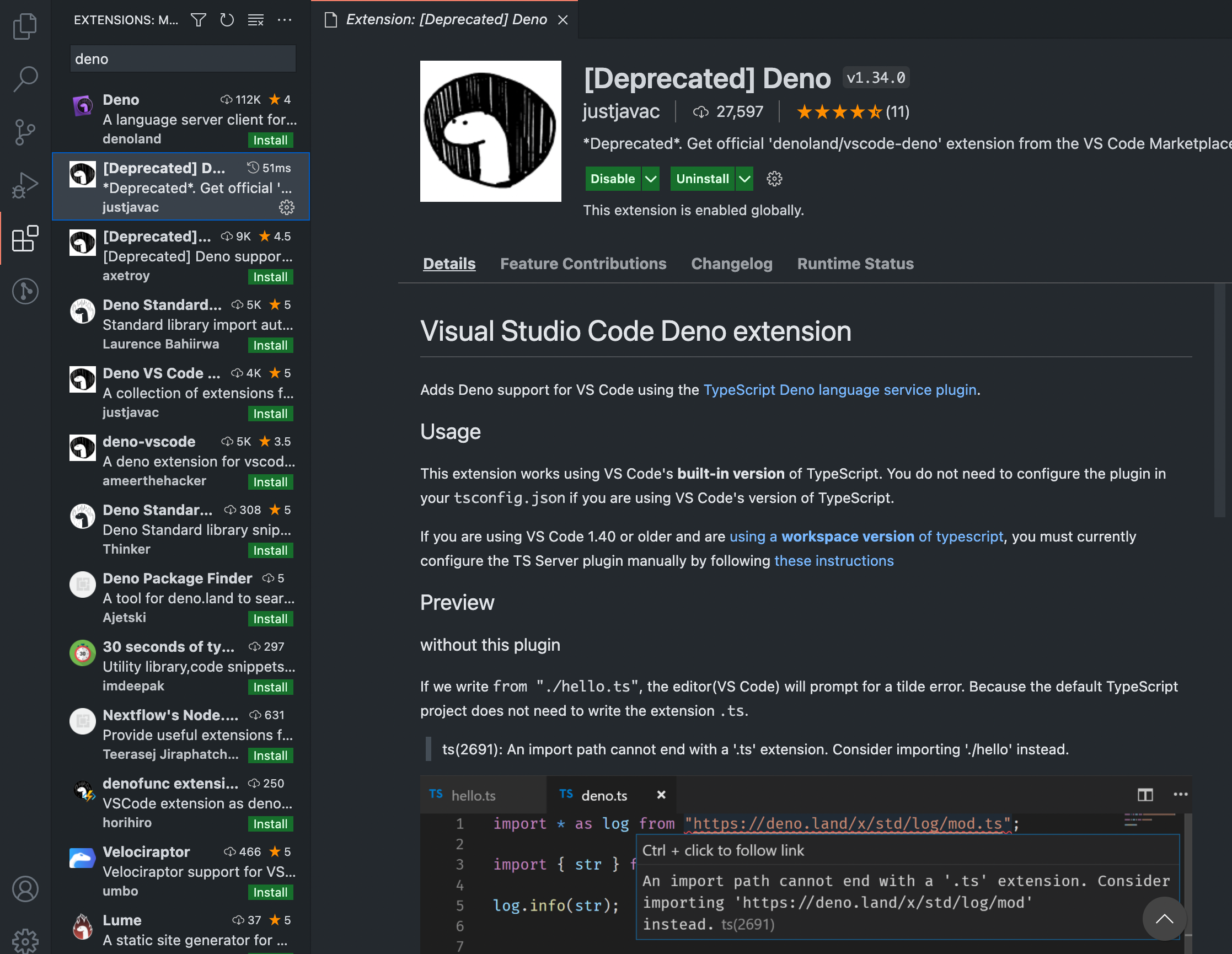The width and height of the screenshot is (1232, 954).
Task: Click the Disable button
Action: [613, 179]
